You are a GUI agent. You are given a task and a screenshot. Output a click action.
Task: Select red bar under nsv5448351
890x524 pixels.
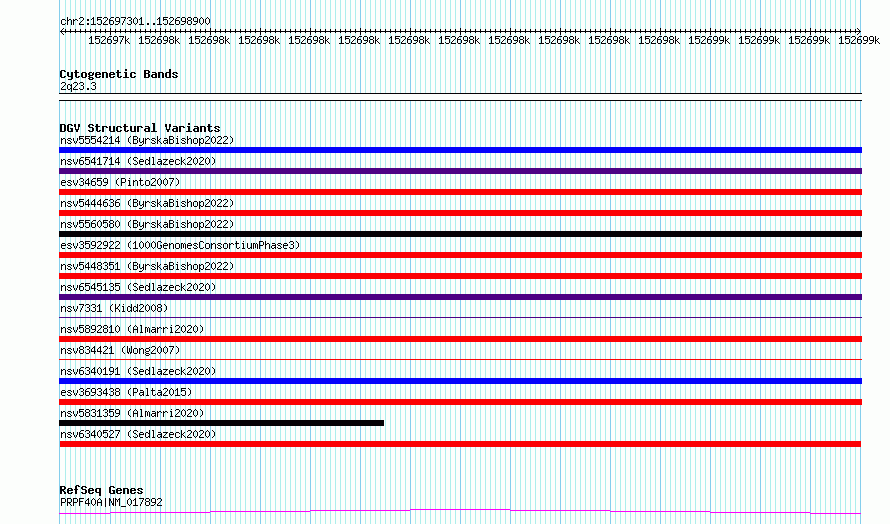tap(460, 276)
